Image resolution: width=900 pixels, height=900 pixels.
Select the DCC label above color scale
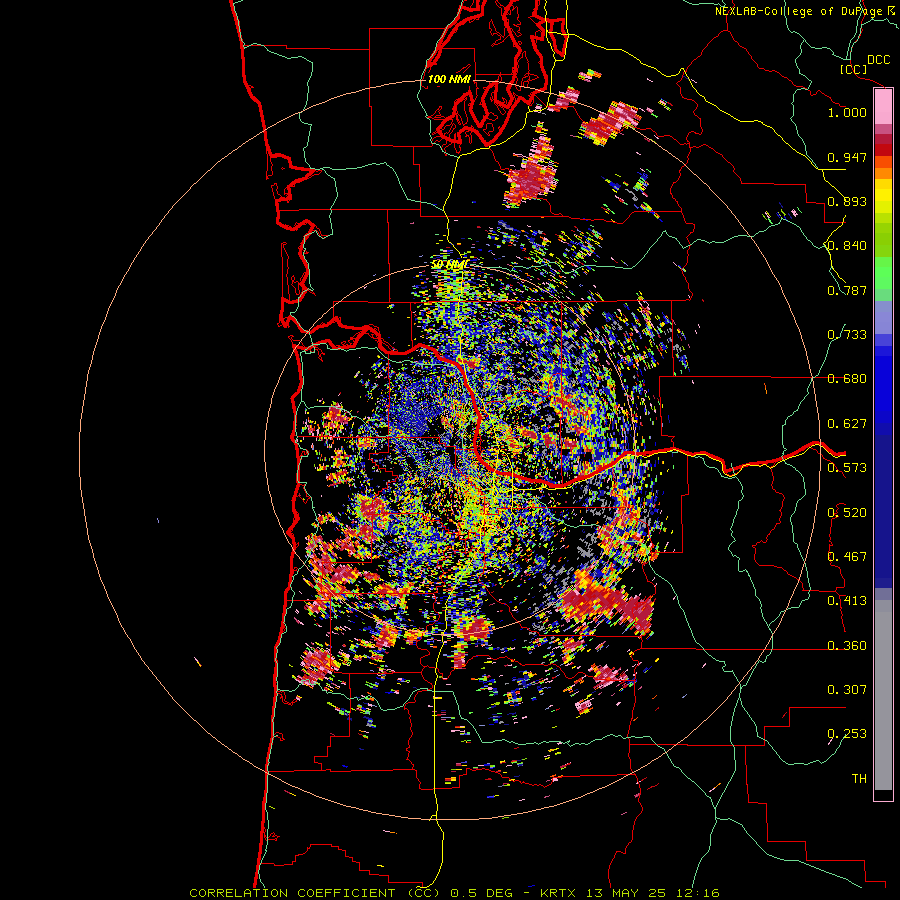point(878,60)
